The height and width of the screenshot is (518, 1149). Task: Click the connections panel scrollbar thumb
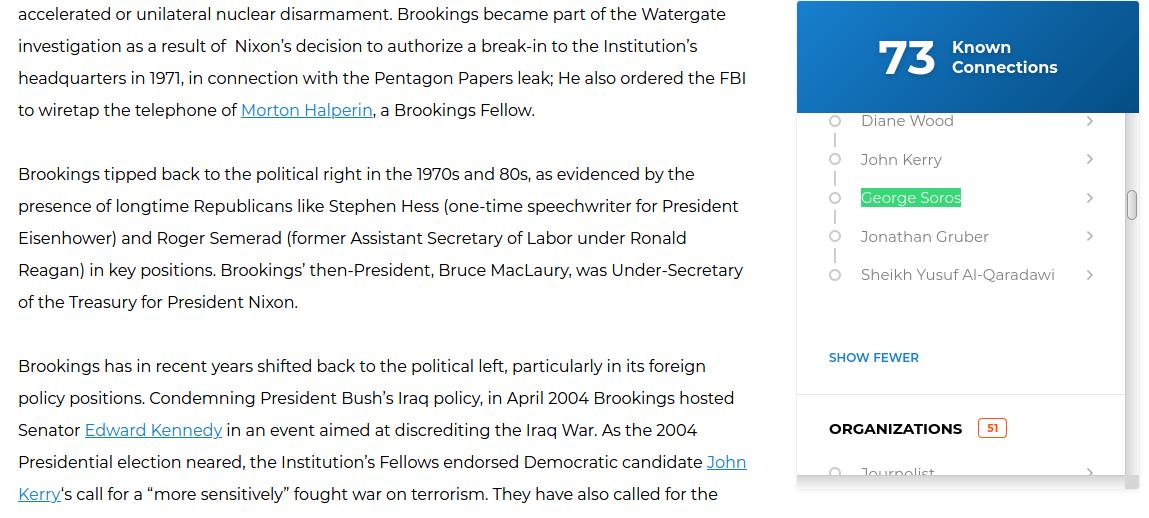click(x=1132, y=205)
